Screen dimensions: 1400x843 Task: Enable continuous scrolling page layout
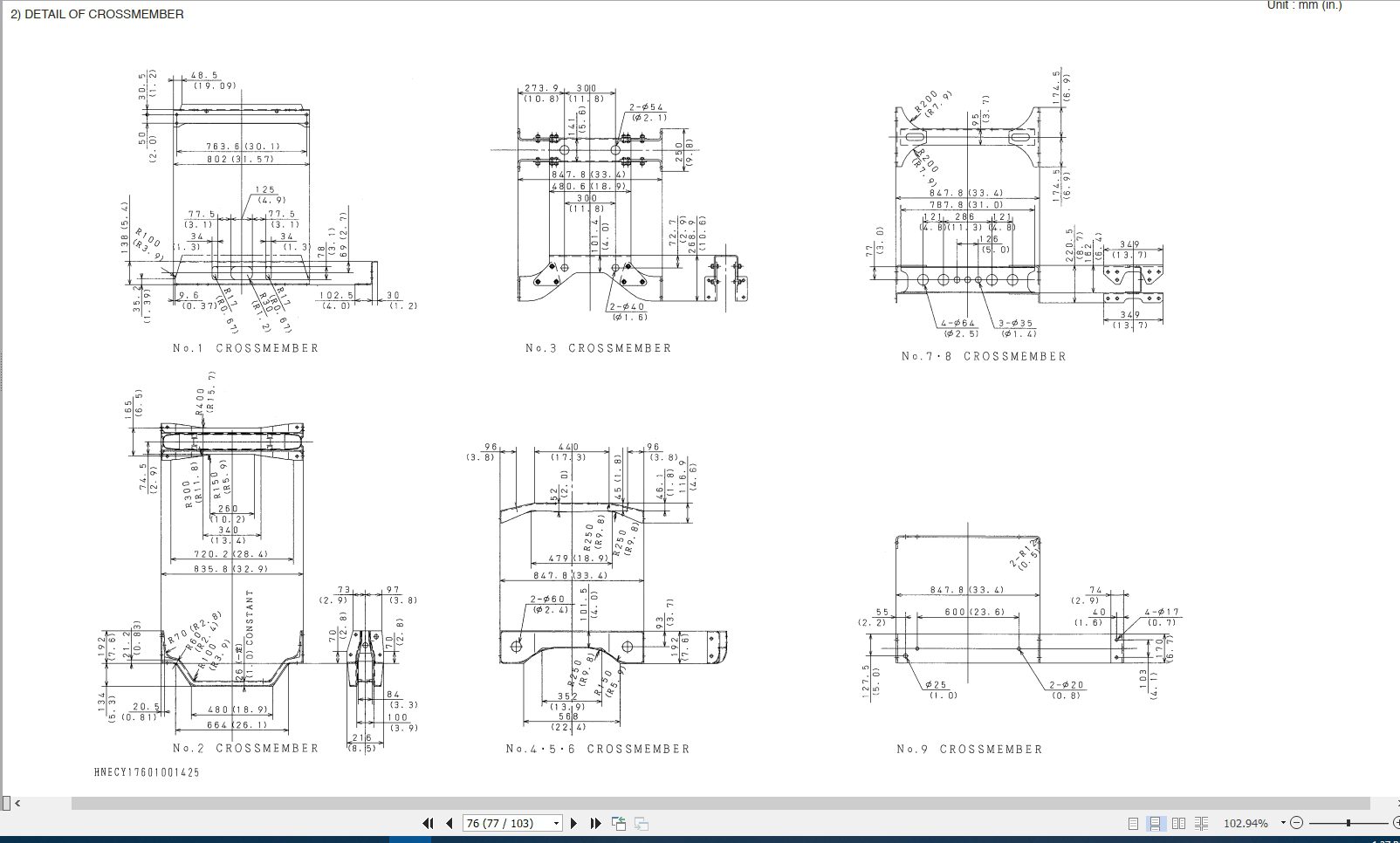(x=1156, y=823)
